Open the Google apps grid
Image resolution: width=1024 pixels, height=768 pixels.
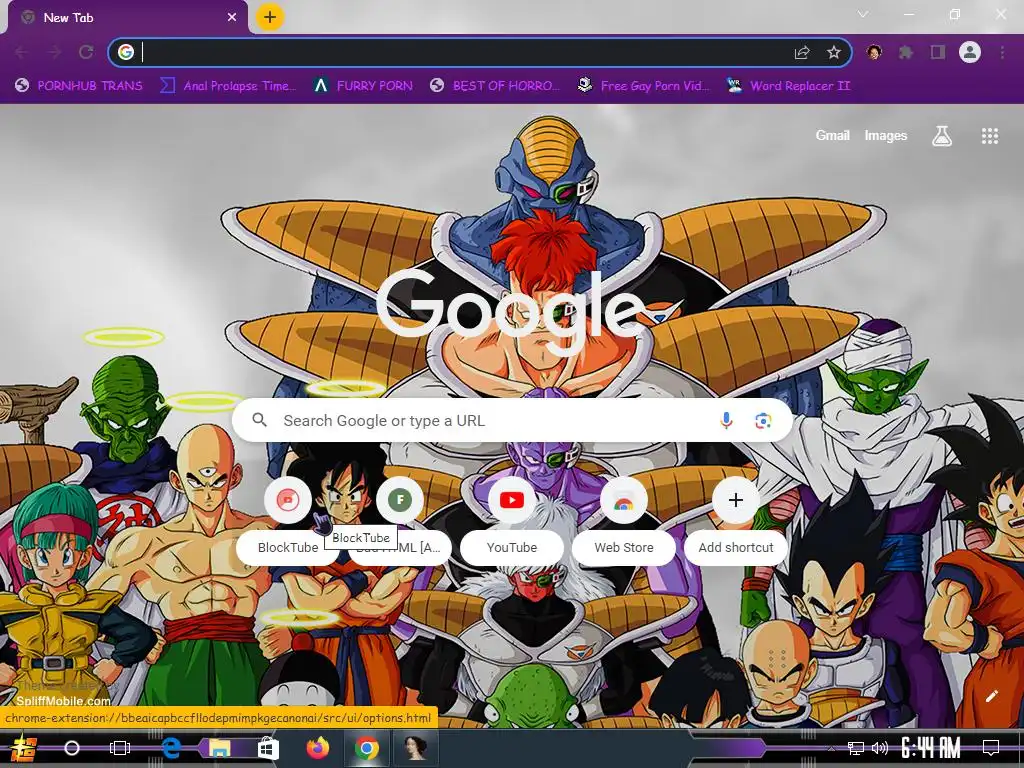click(989, 136)
